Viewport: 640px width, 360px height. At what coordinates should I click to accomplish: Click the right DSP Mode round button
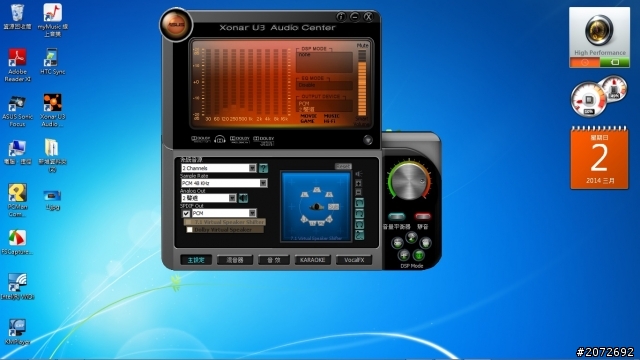425,243
